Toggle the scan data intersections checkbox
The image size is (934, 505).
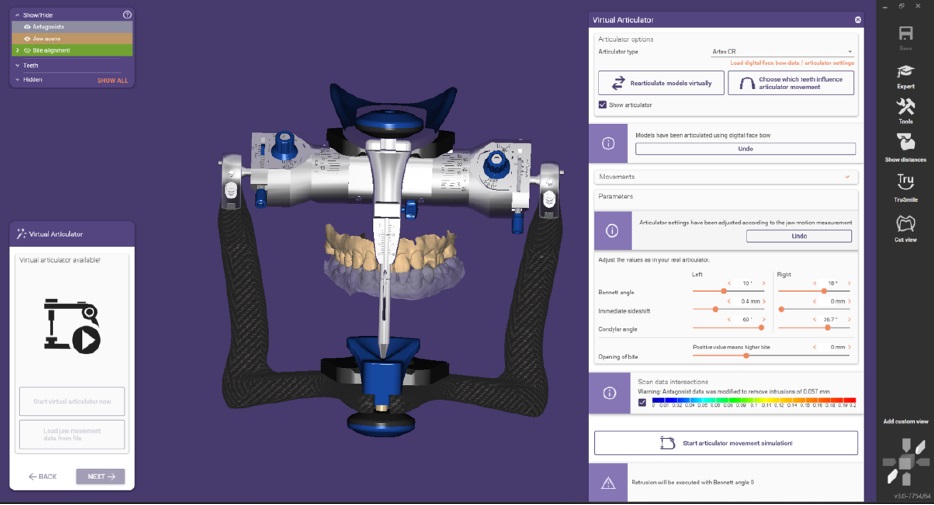(642, 402)
